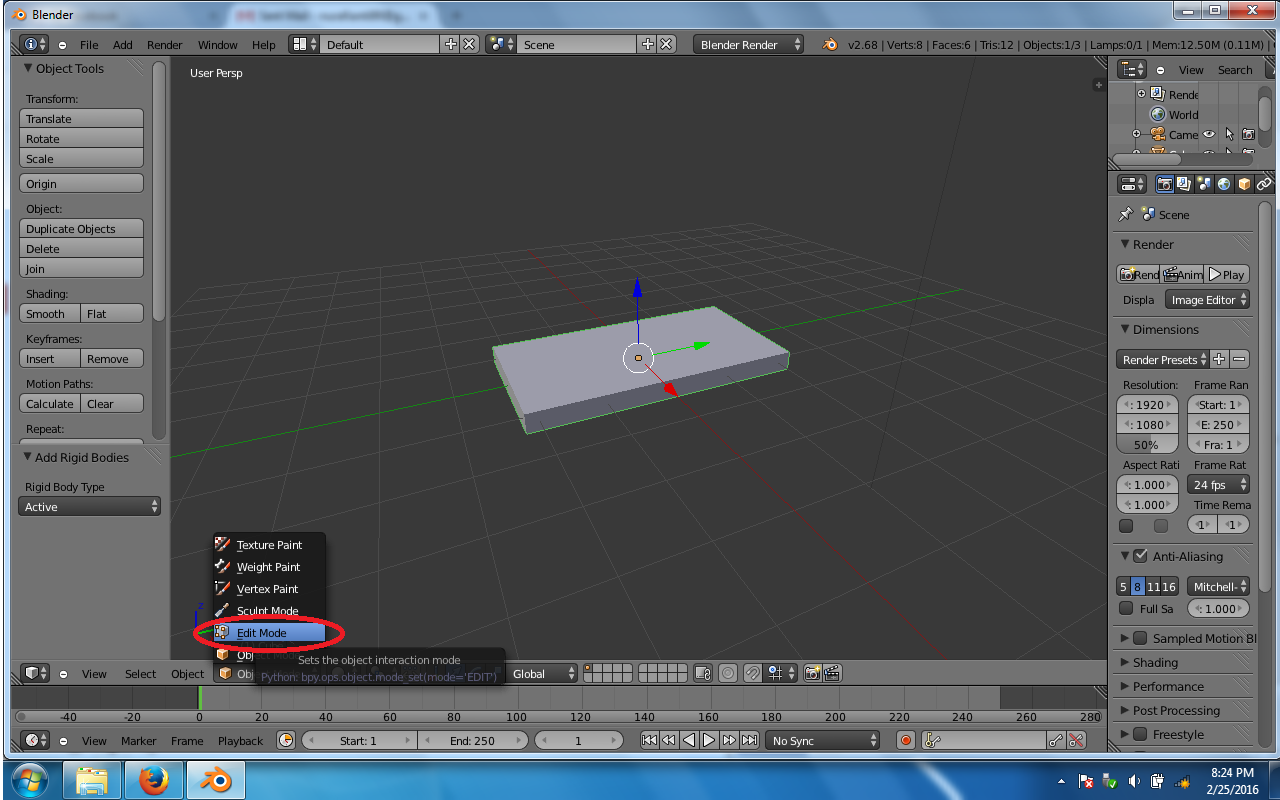The height and width of the screenshot is (800, 1280).
Task: Open the Mitchell filter dropdown
Action: click(1218, 586)
